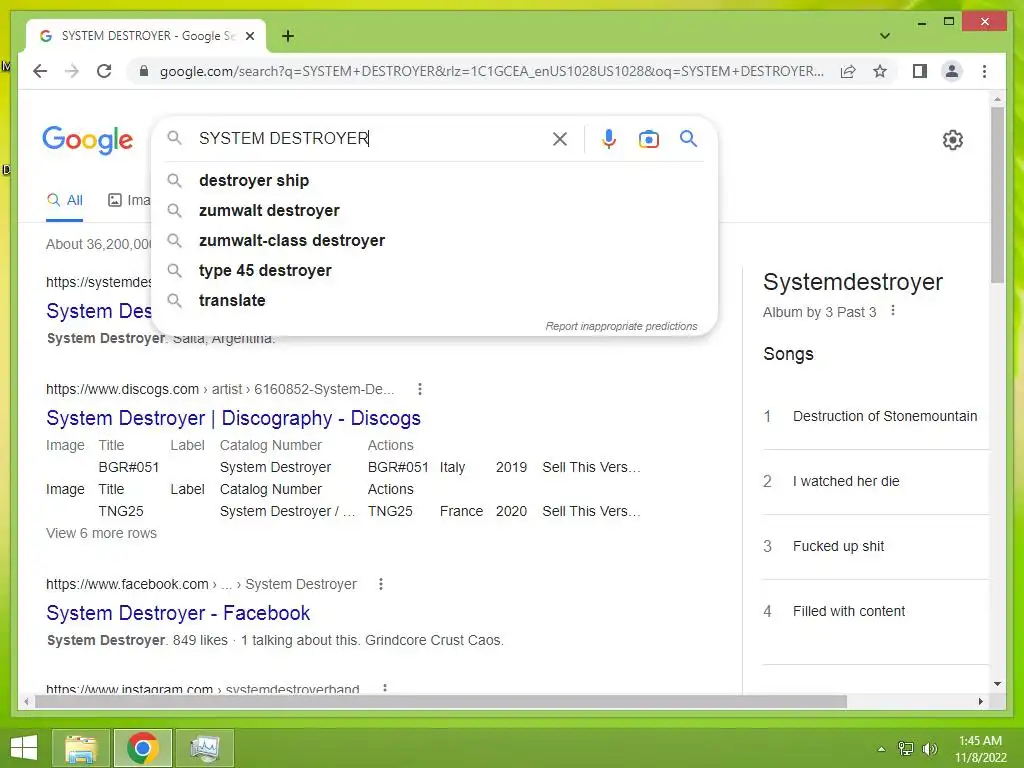Share this page icon in address bar
1024x768 pixels.
[x=848, y=71]
